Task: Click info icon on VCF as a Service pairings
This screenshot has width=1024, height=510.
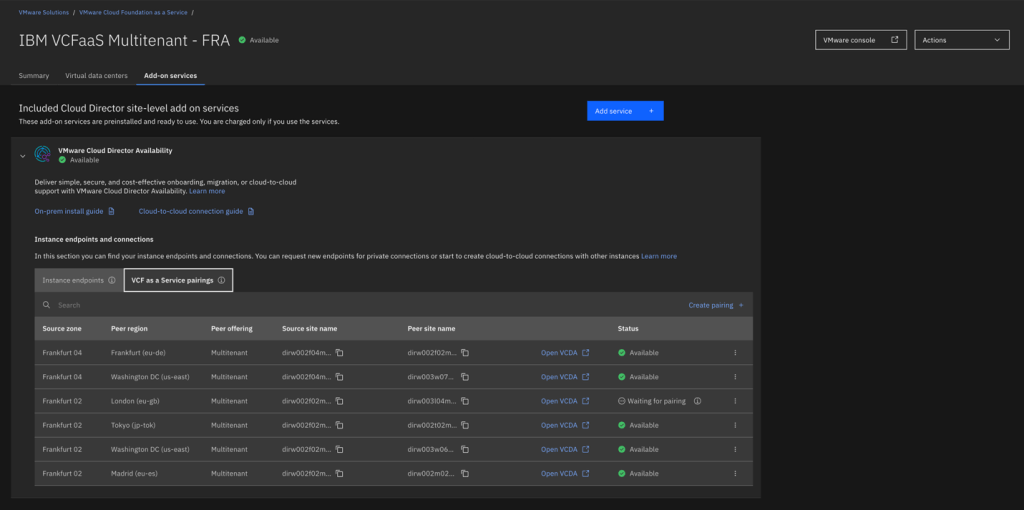Action: (221, 281)
